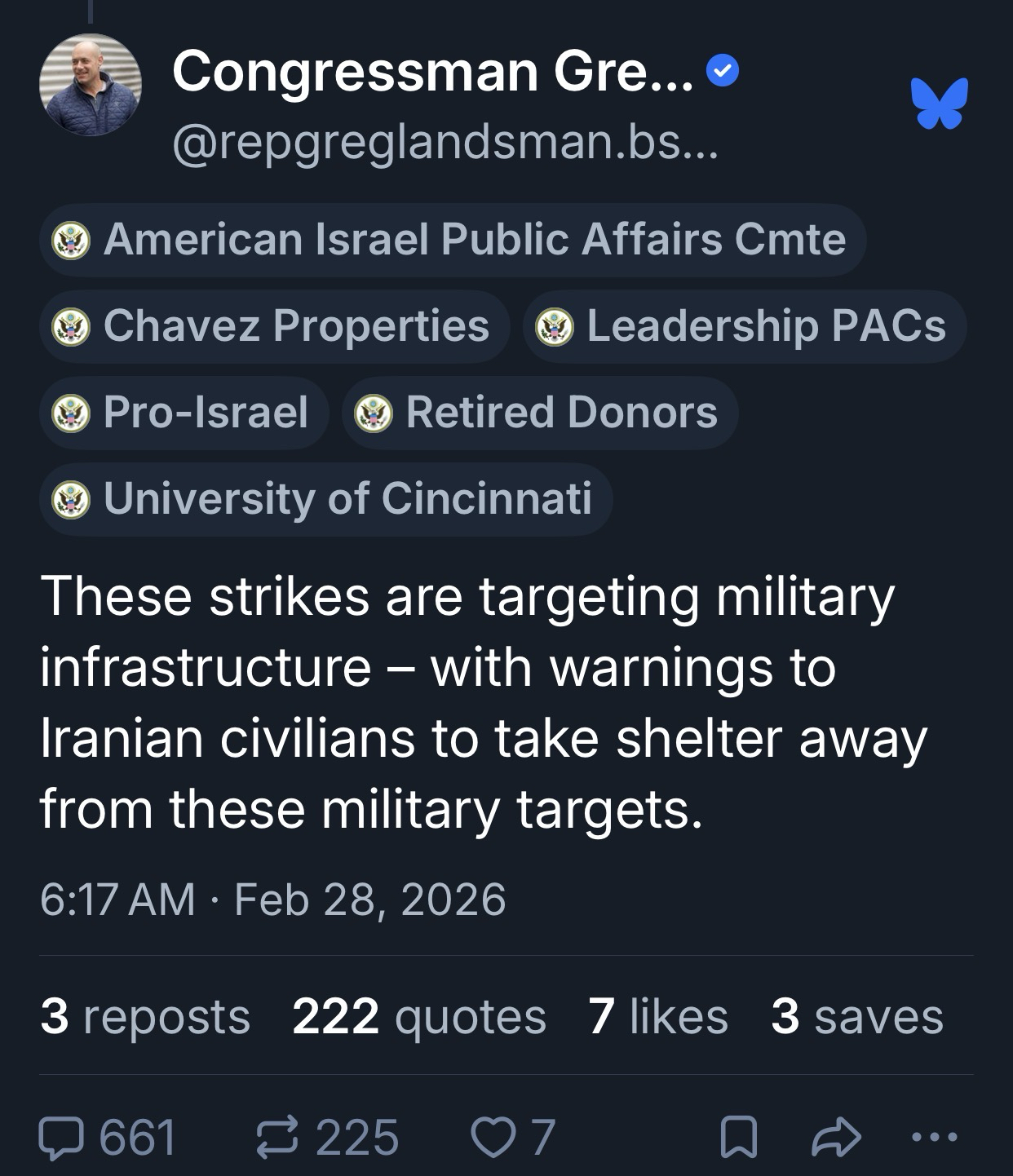
Task: Tap the Pro-Israel label tag
Action: 184,413
